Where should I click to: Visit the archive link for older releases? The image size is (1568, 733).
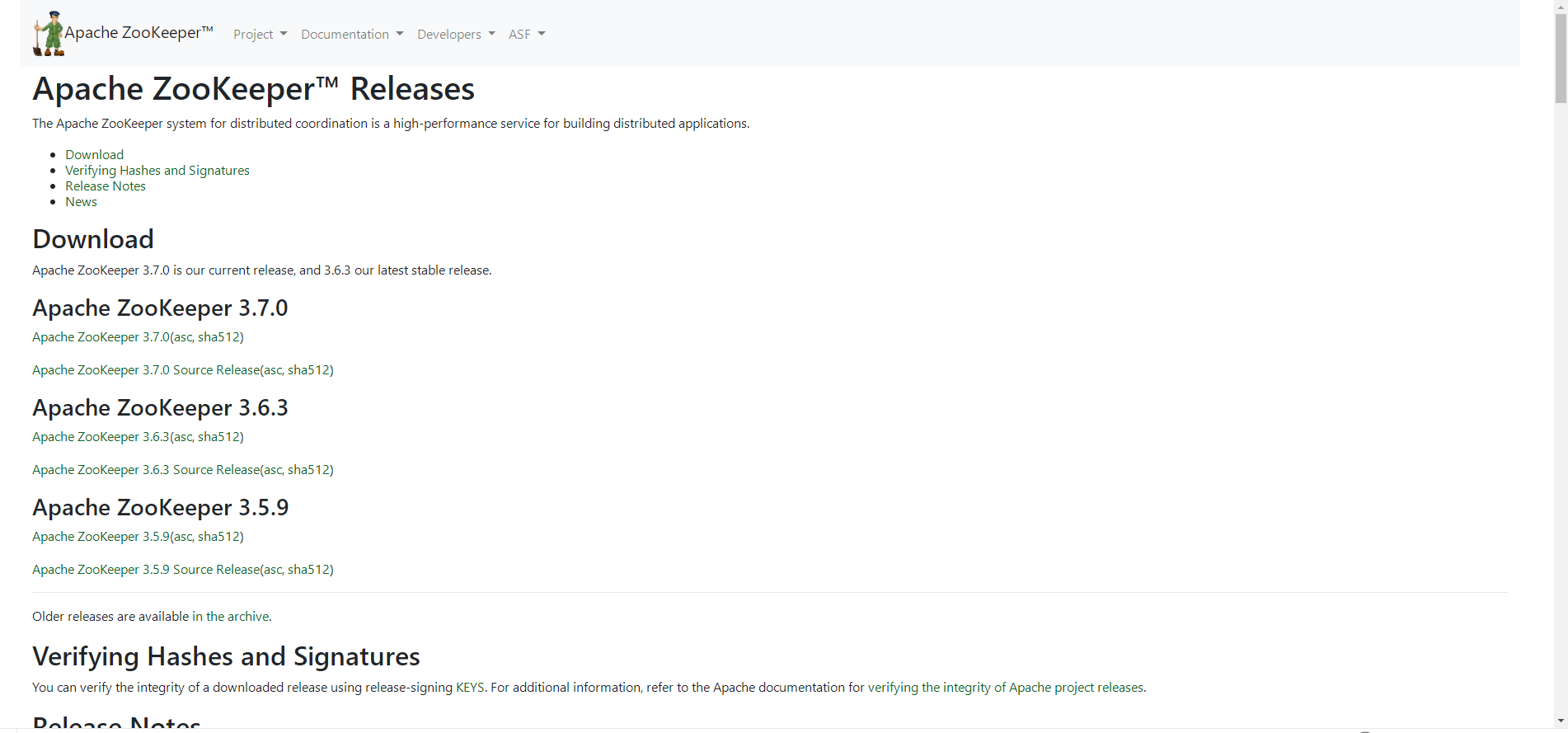[230, 617]
